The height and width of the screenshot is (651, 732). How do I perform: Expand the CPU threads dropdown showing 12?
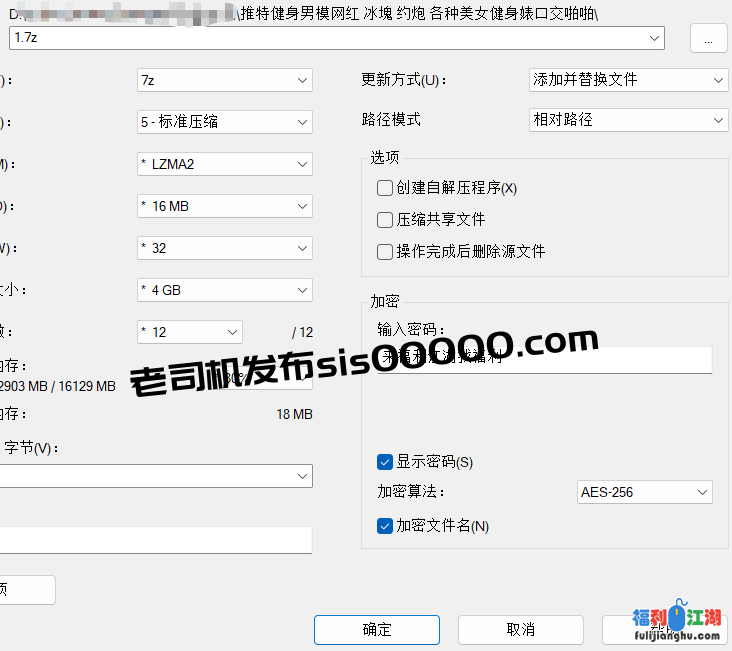click(232, 332)
